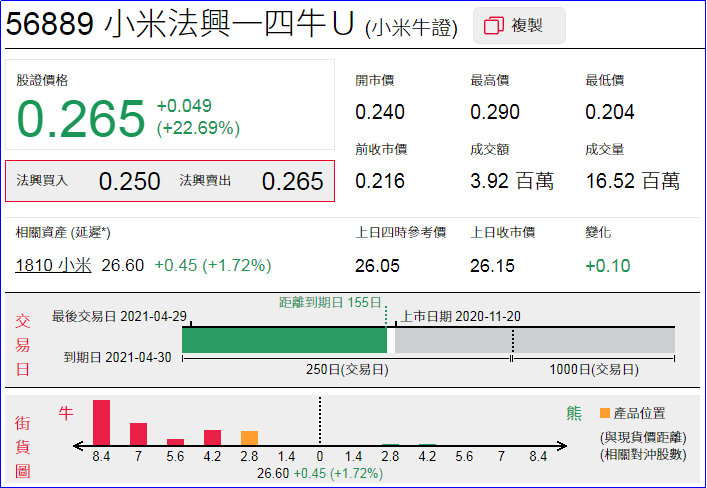The width and height of the screenshot is (707, 488).
Task: Click the orange product position bar at 2.8
Action: point(249,438)
